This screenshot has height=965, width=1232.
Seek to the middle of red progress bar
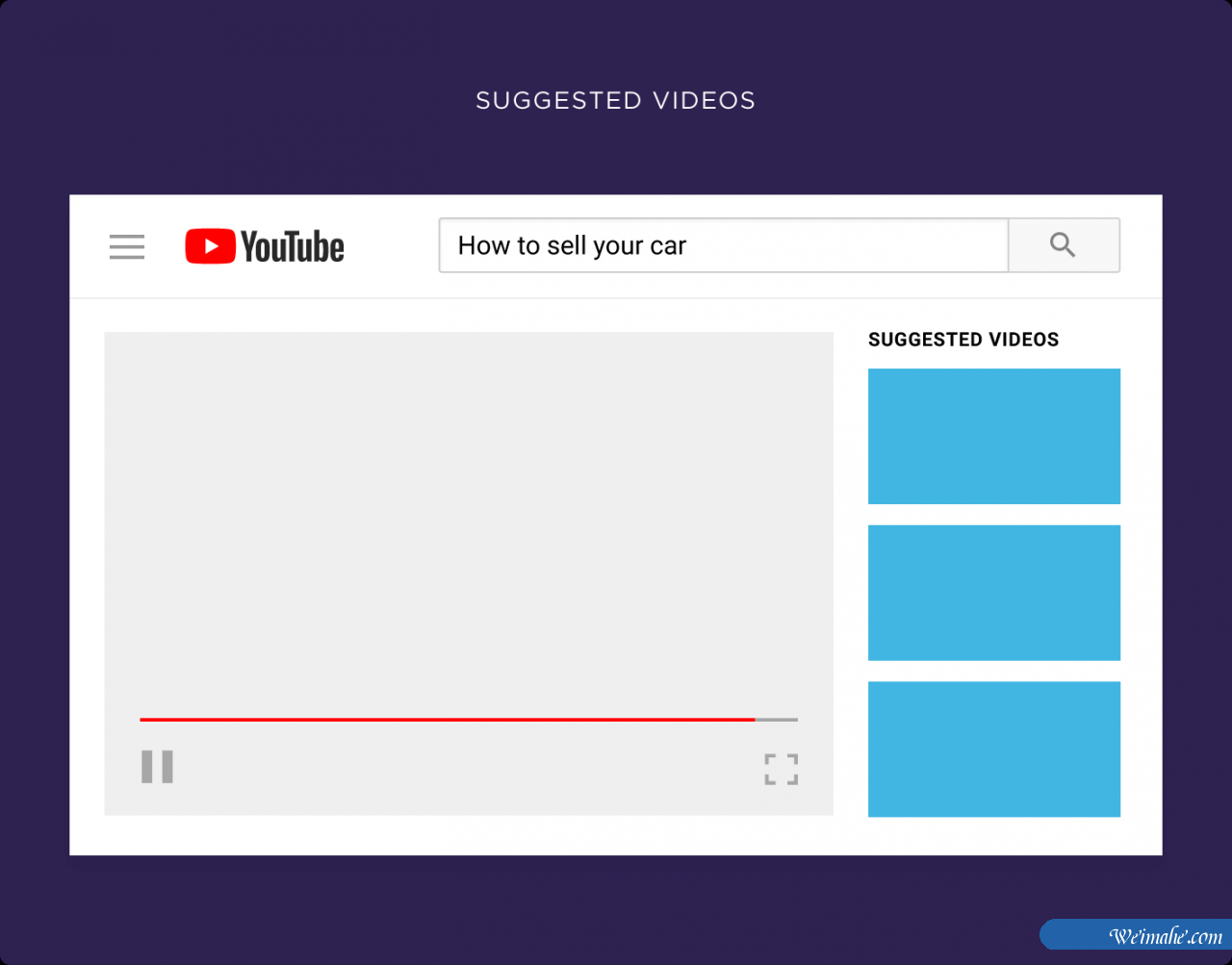tap(448, 719)
